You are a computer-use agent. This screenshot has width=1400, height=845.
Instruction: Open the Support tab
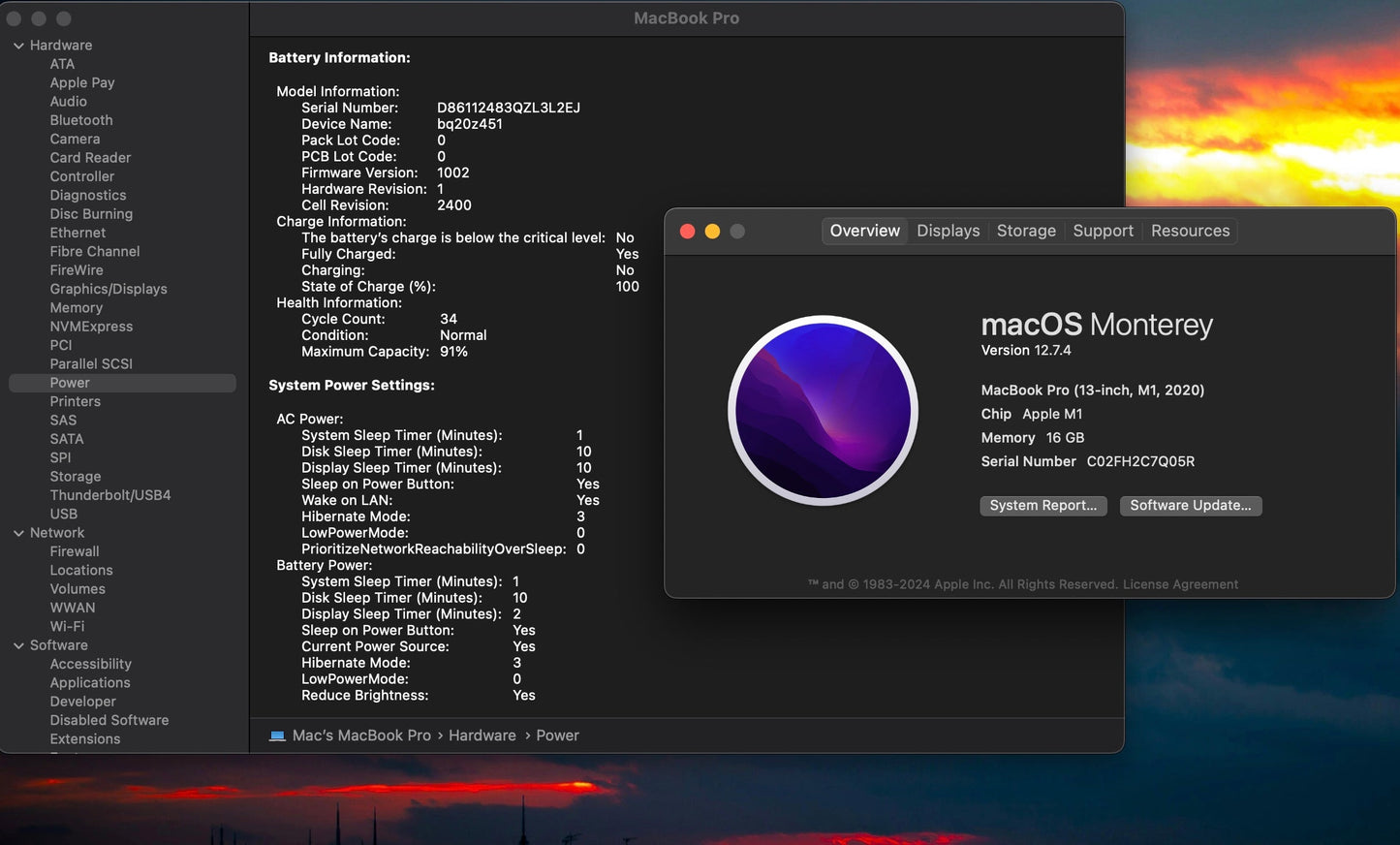click(x=1103, y=231)
